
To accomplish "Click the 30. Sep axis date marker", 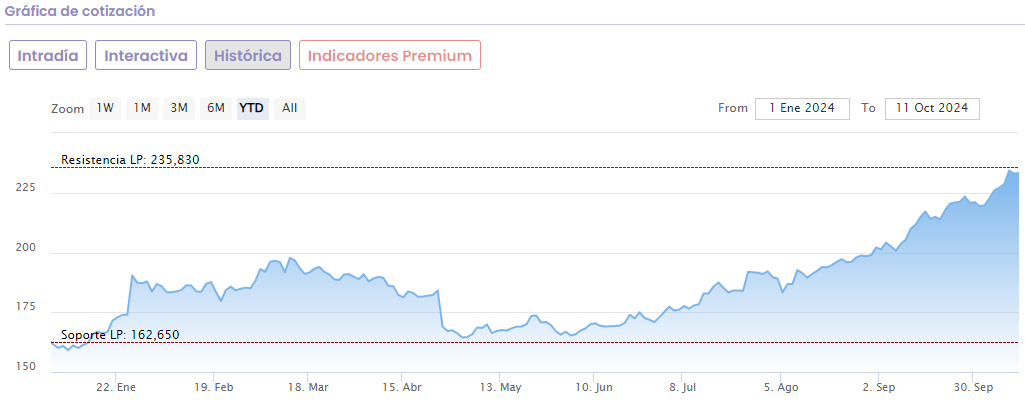I will click(x=971, y=386).
